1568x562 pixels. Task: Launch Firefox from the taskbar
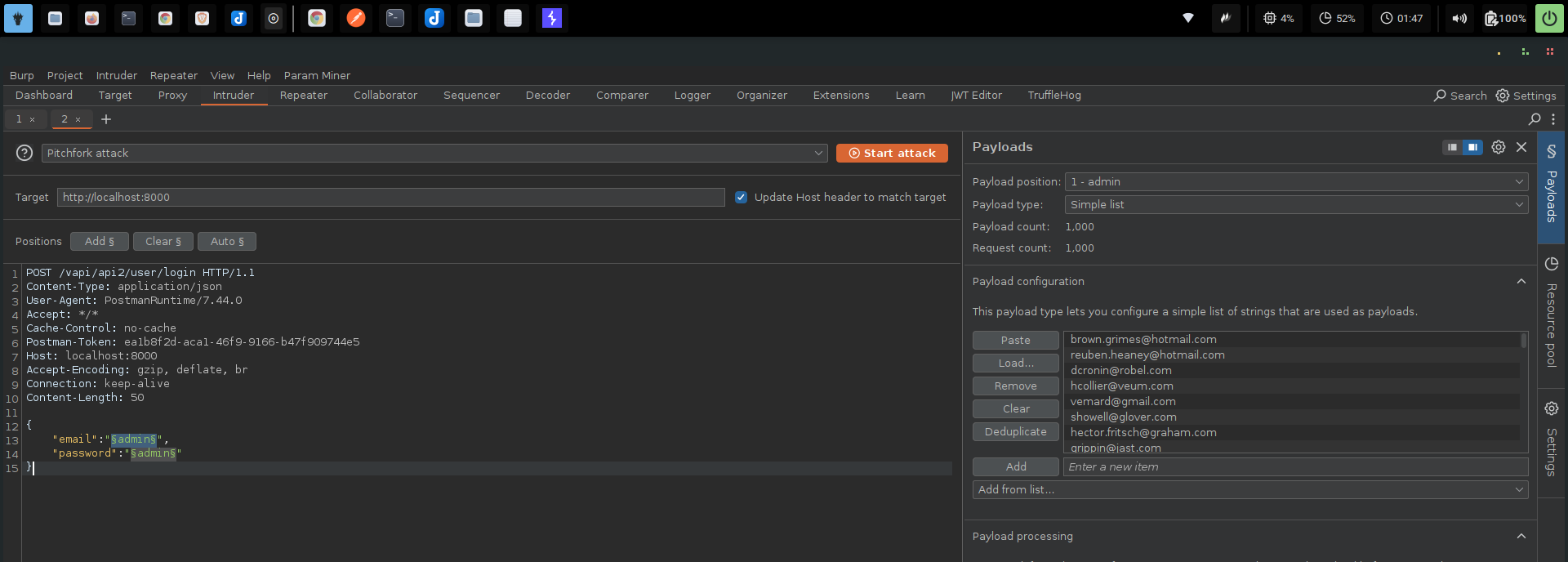92,18
